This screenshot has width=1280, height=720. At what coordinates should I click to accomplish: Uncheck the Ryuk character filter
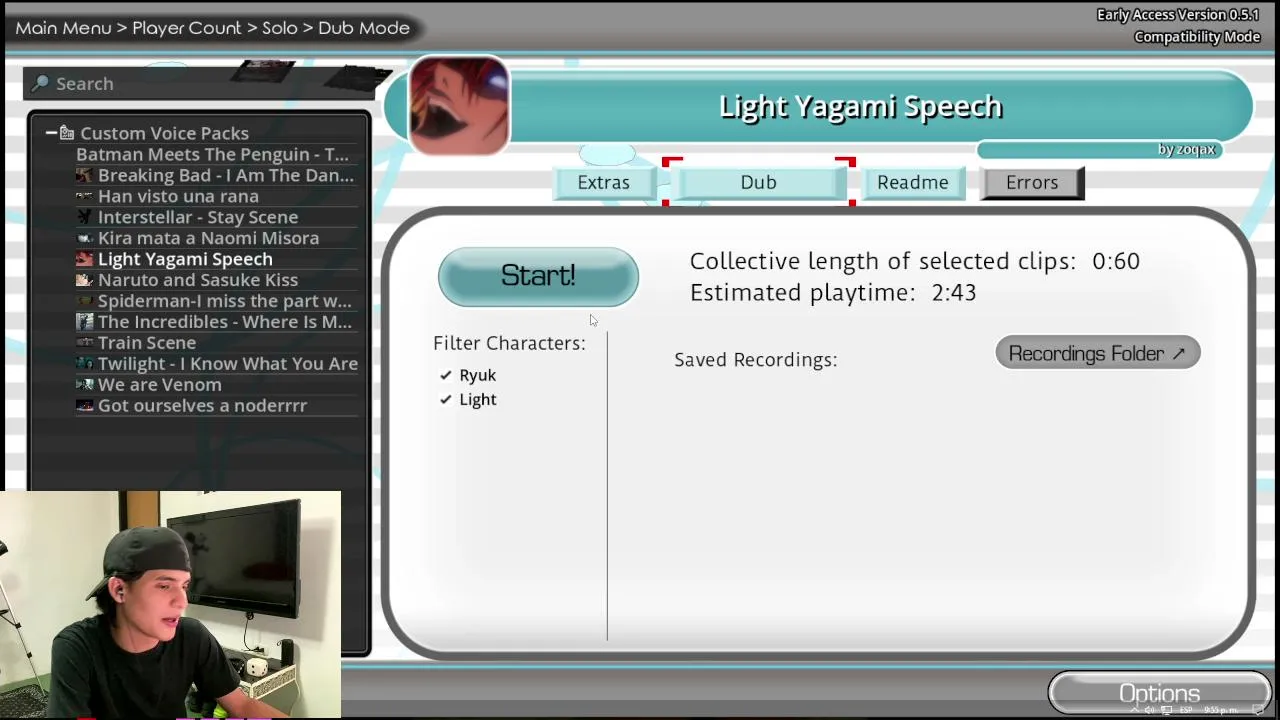446,375
